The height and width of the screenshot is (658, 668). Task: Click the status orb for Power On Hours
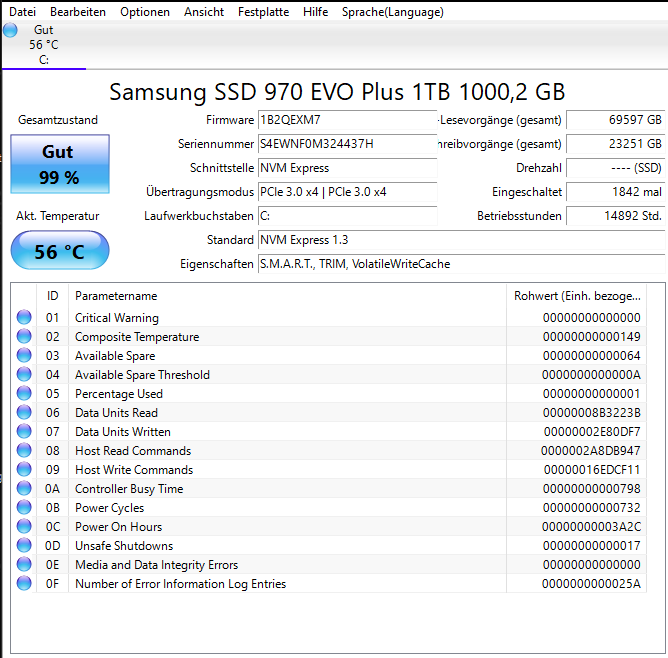pyautogui.click(x=24, y=526)
